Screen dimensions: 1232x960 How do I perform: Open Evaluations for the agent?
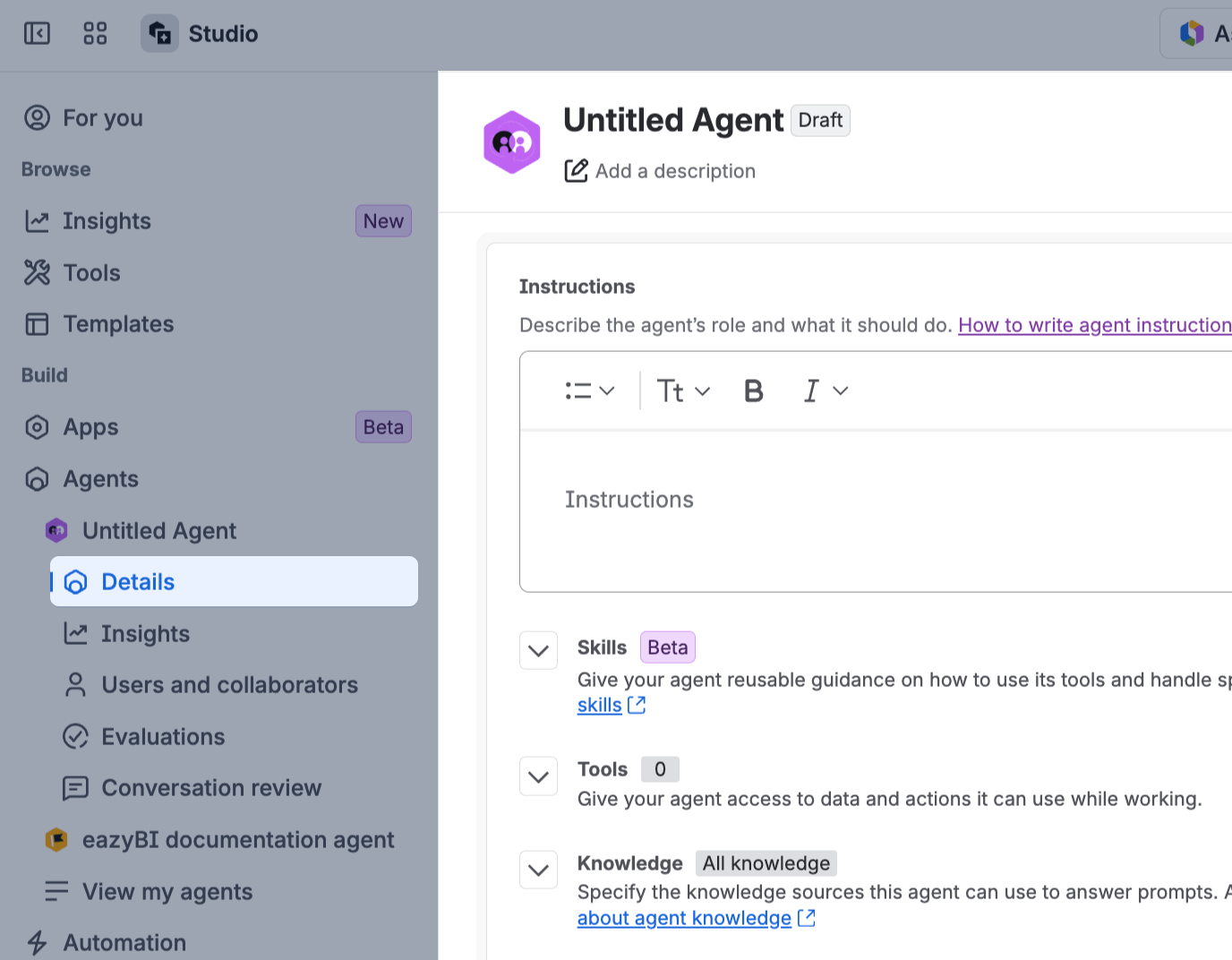[235, 737]
